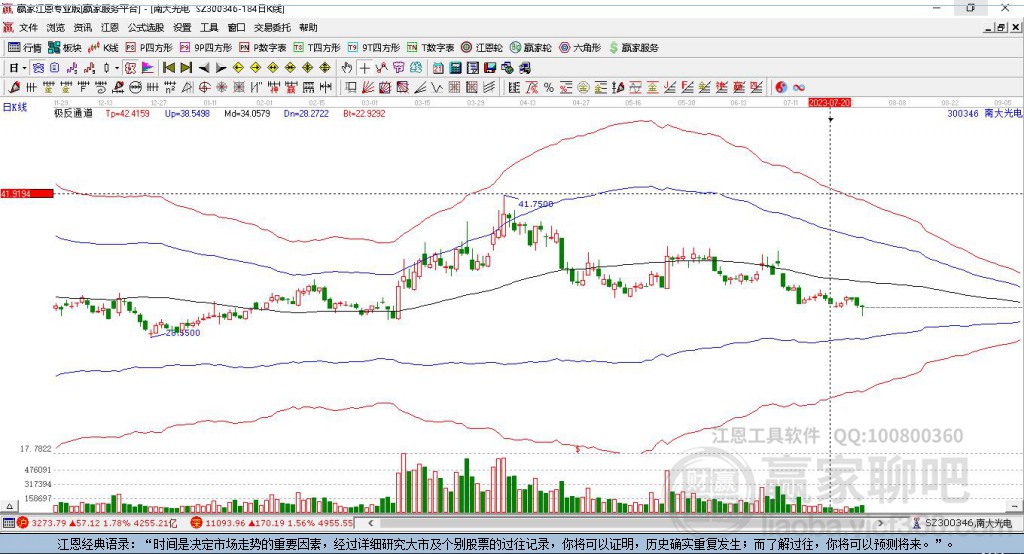Image resolution: width=1024 pixels, height=554 pixels.
Task: Click the 300346 南大光电 stock label
Action: (985, 113)
